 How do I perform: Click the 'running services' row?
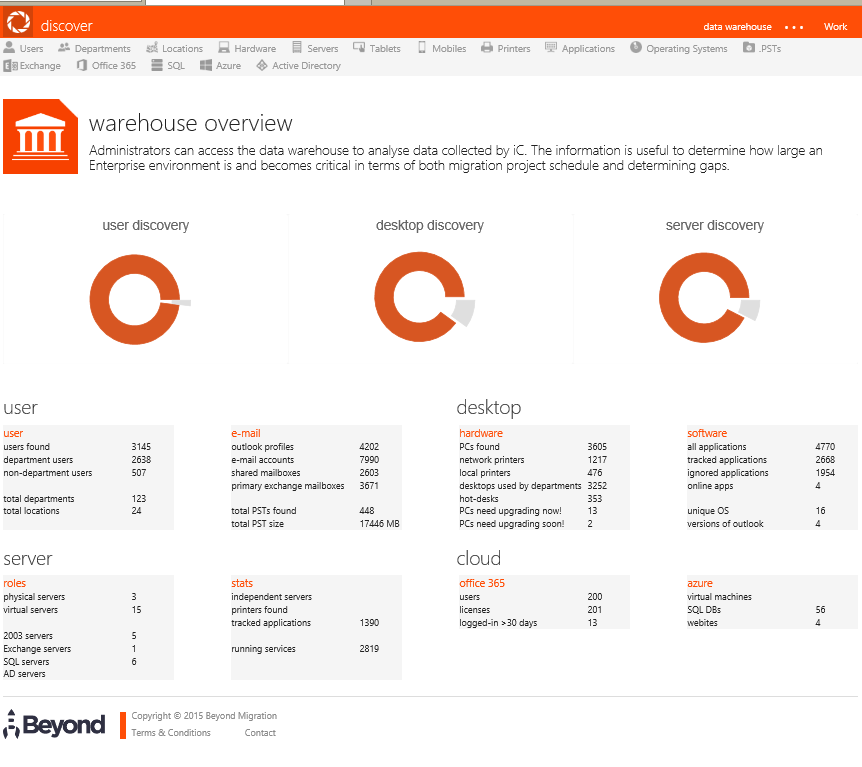[316, 649]
